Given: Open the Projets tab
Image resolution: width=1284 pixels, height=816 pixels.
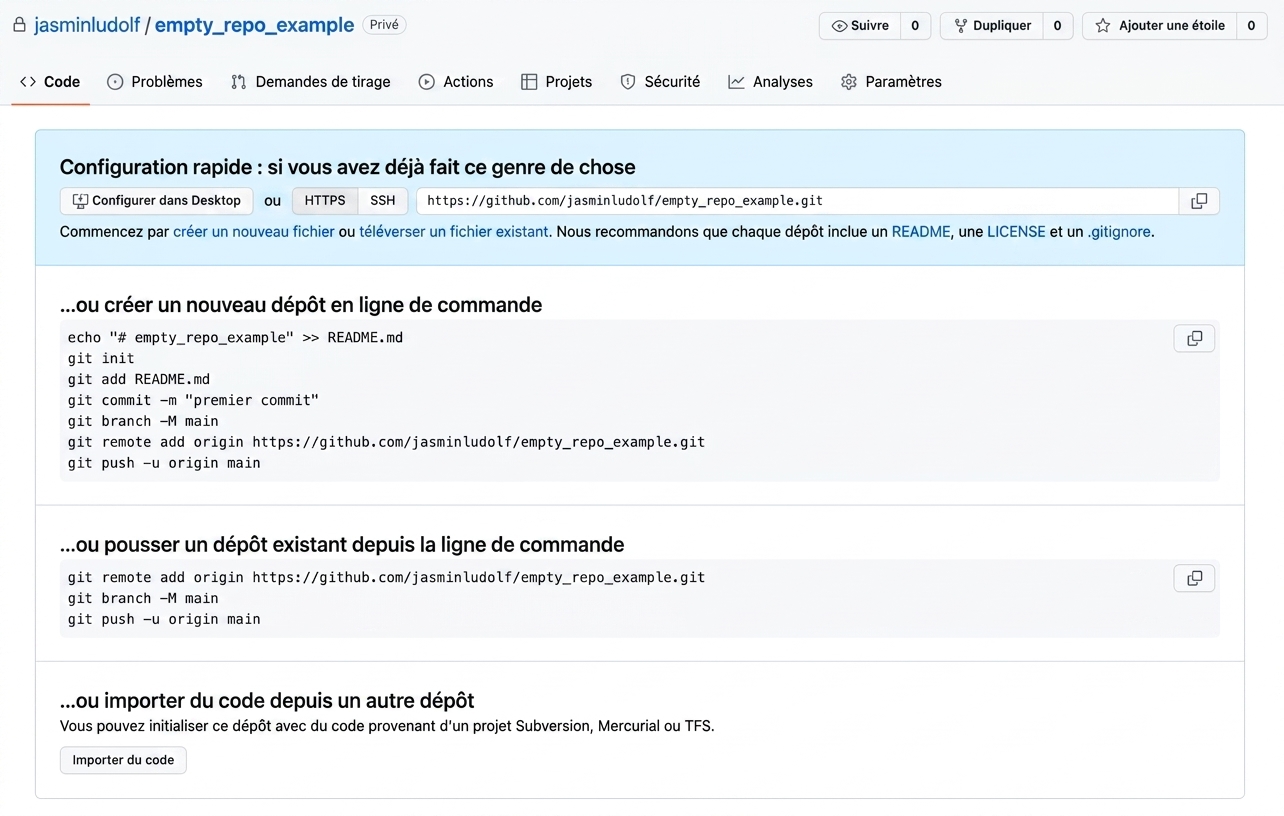Looking at the screenshot, I should pos(557,82).
